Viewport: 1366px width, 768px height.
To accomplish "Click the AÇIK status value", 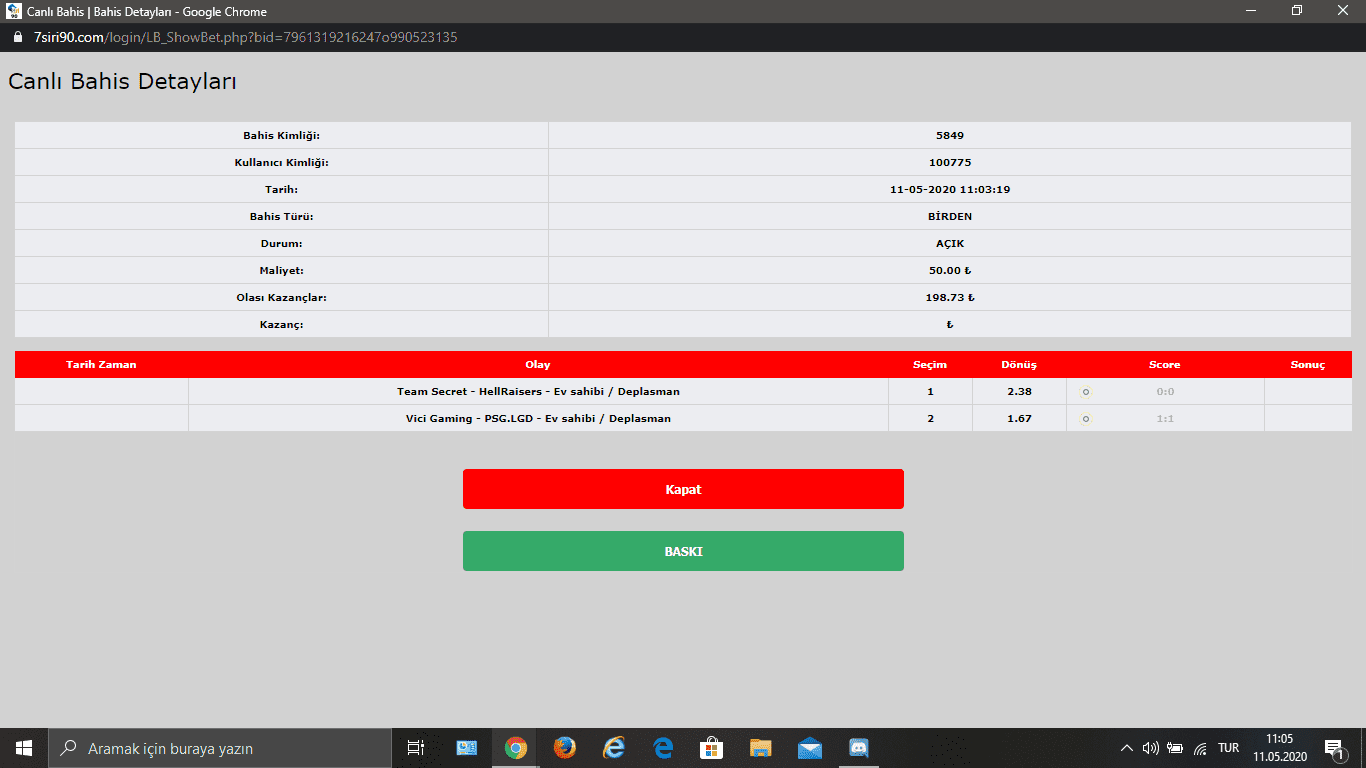I will (x=950, y=244).
